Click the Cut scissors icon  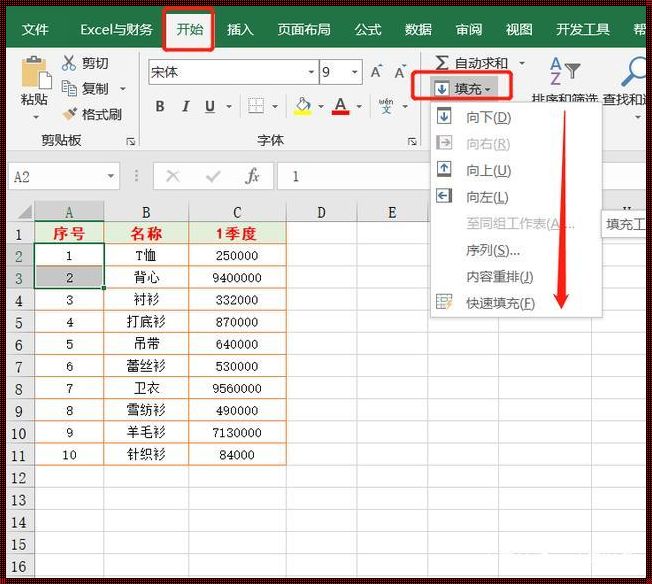coord(69,63)
